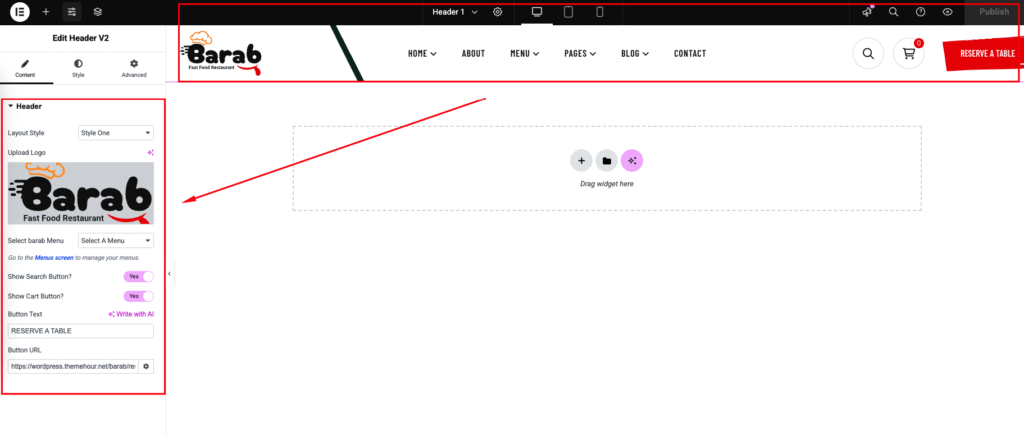Image resolution: width=1024 pixels, height=436 pixels.
Task: Open the Site Settings sliders icon
Action: point(72,12)
